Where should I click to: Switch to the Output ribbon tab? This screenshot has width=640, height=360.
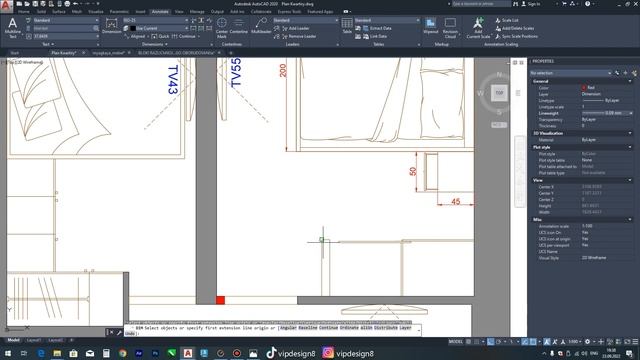point(218,12)
